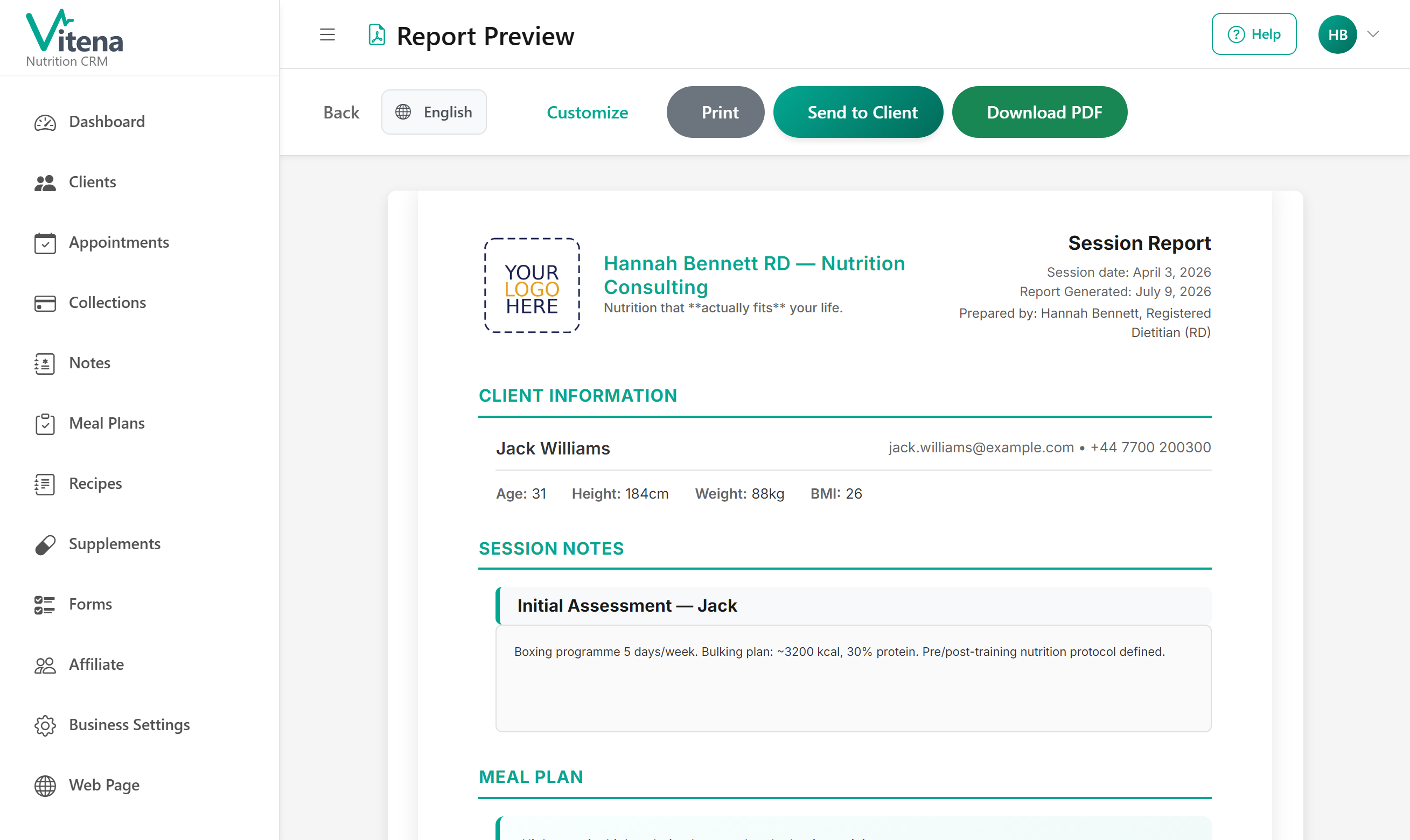Go to Clients in the sidebar
Viewport: 1410px width, 840px height.
coord(92,182)
